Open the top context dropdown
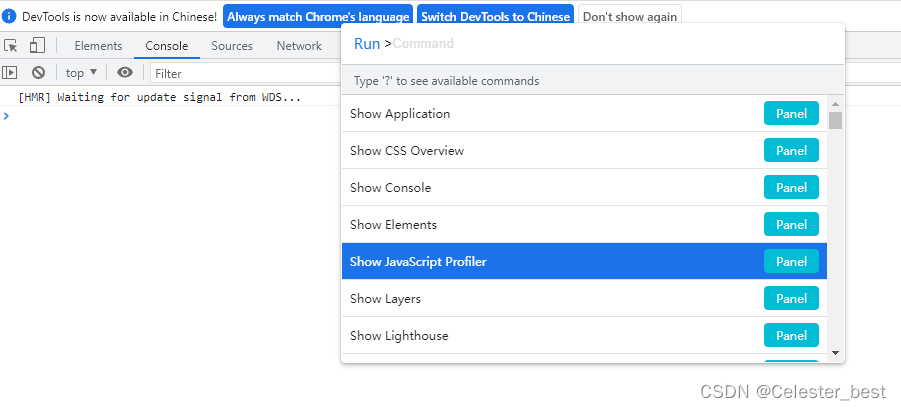This screenshot has width=901, height=410. pyautogui.click(x=81, y=73)
